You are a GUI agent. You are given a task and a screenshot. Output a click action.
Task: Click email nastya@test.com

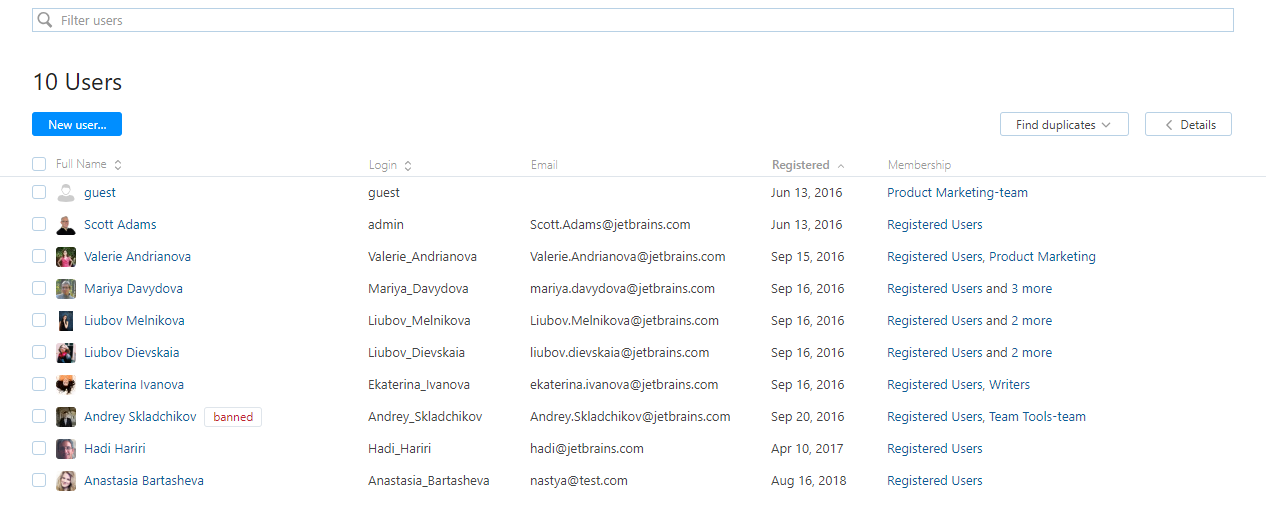(x=579, y=481)
